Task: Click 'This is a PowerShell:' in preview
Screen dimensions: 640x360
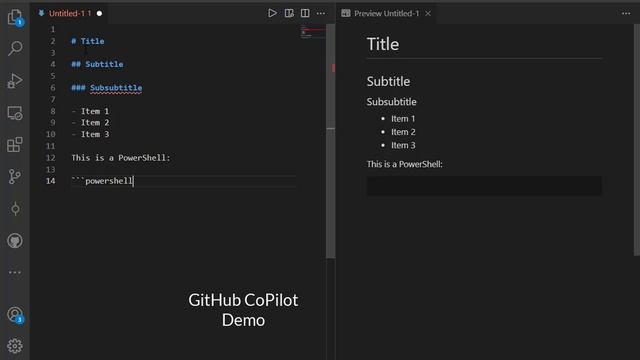Action: 404,164
